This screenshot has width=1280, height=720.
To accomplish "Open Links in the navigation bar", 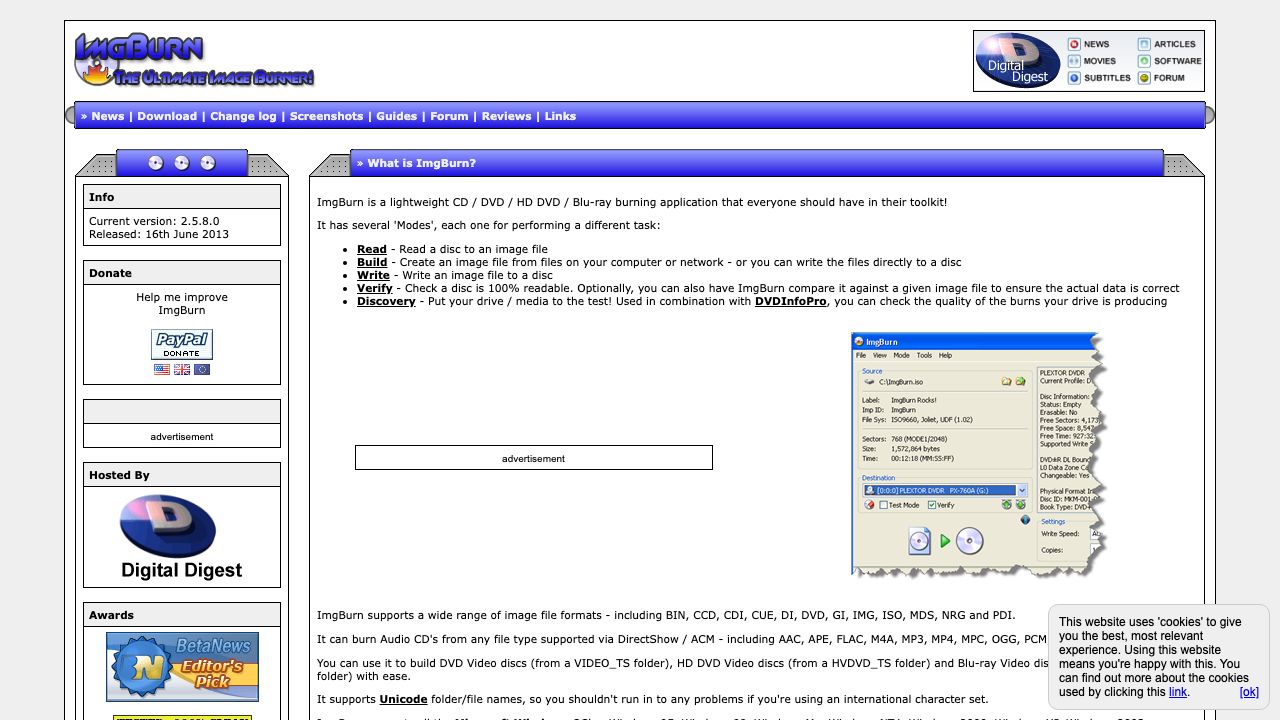I will click(560, 116).
